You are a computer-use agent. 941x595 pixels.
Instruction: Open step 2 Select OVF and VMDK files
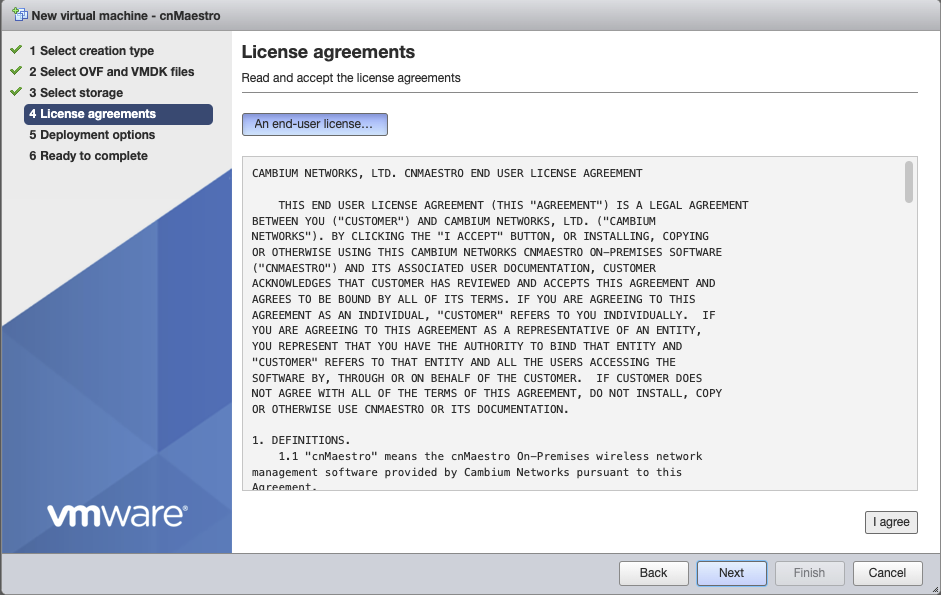(x=111, y=72)
